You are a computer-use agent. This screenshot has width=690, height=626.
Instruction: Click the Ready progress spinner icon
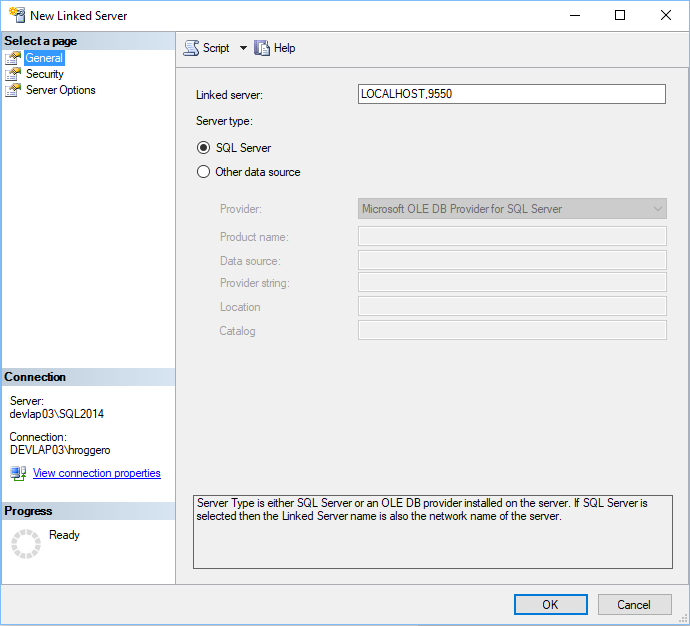click(x=25, y=543)
